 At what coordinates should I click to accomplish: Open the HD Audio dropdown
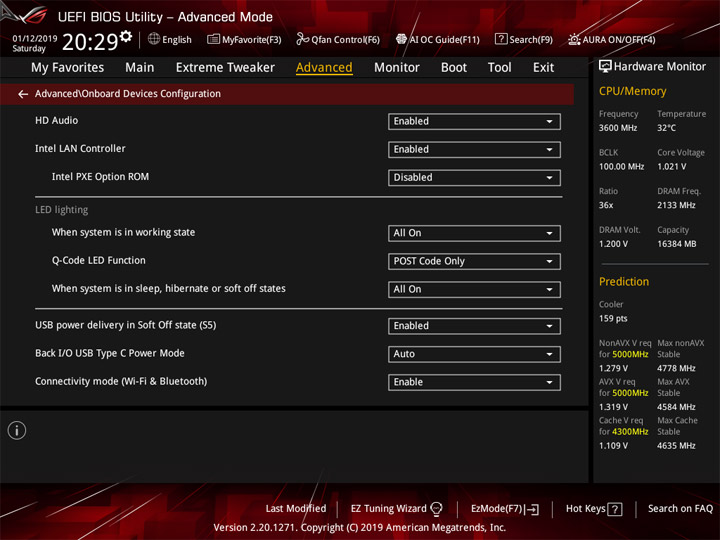[474, 122]
